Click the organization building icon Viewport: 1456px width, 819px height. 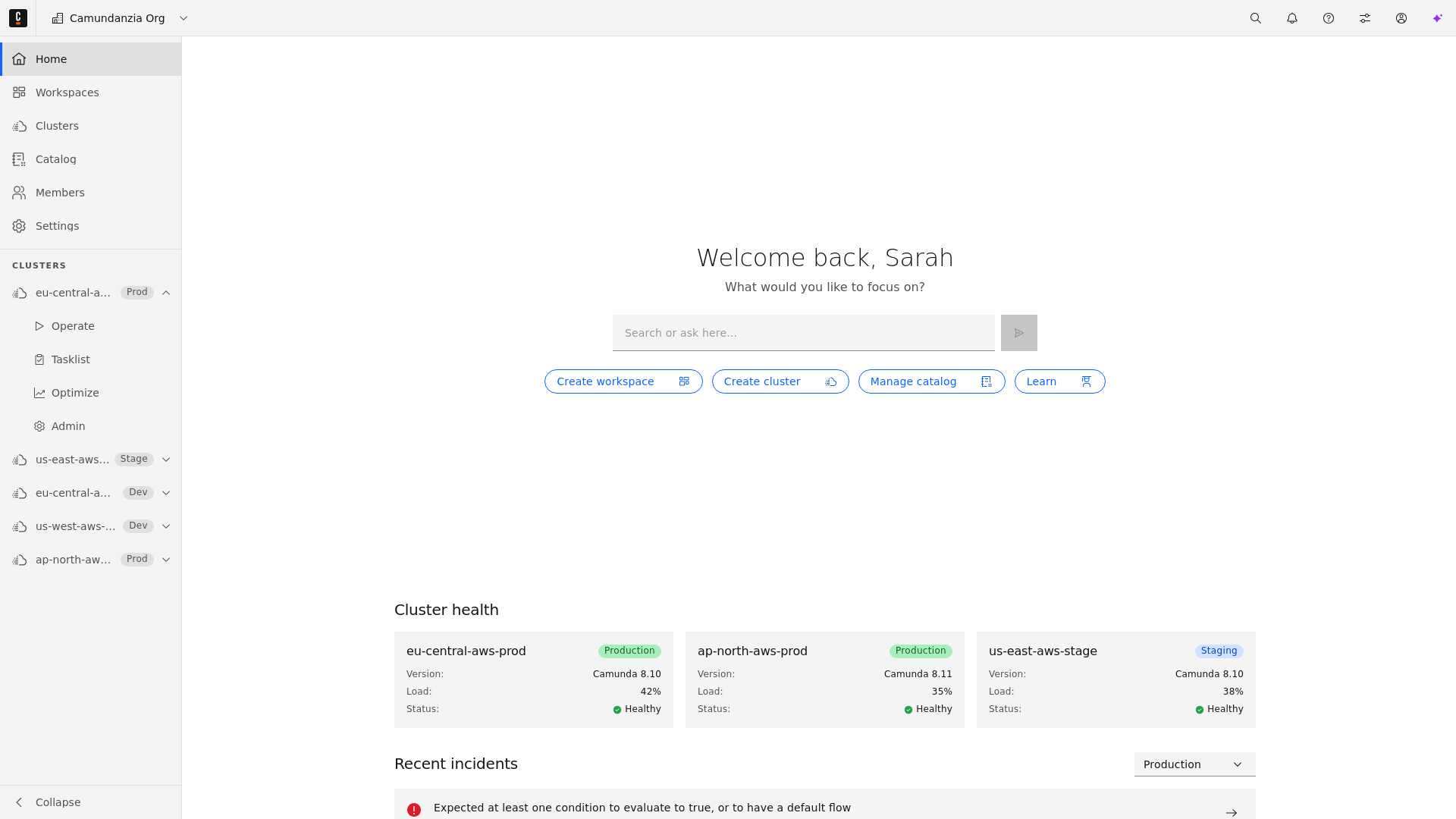click(58, 18)
